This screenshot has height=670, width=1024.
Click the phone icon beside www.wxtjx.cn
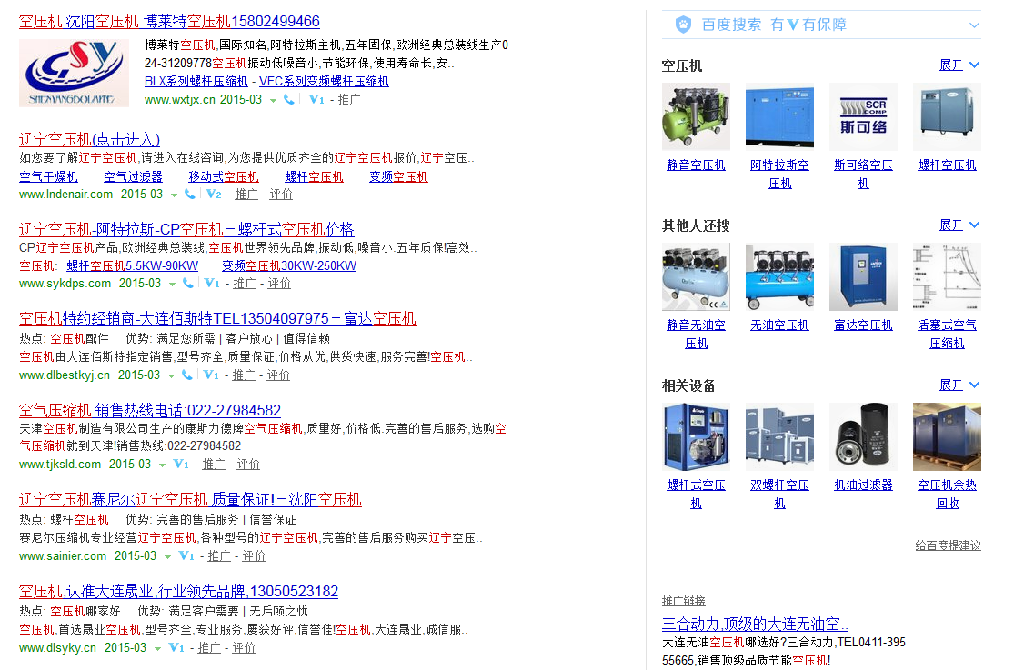pos(289,100)
